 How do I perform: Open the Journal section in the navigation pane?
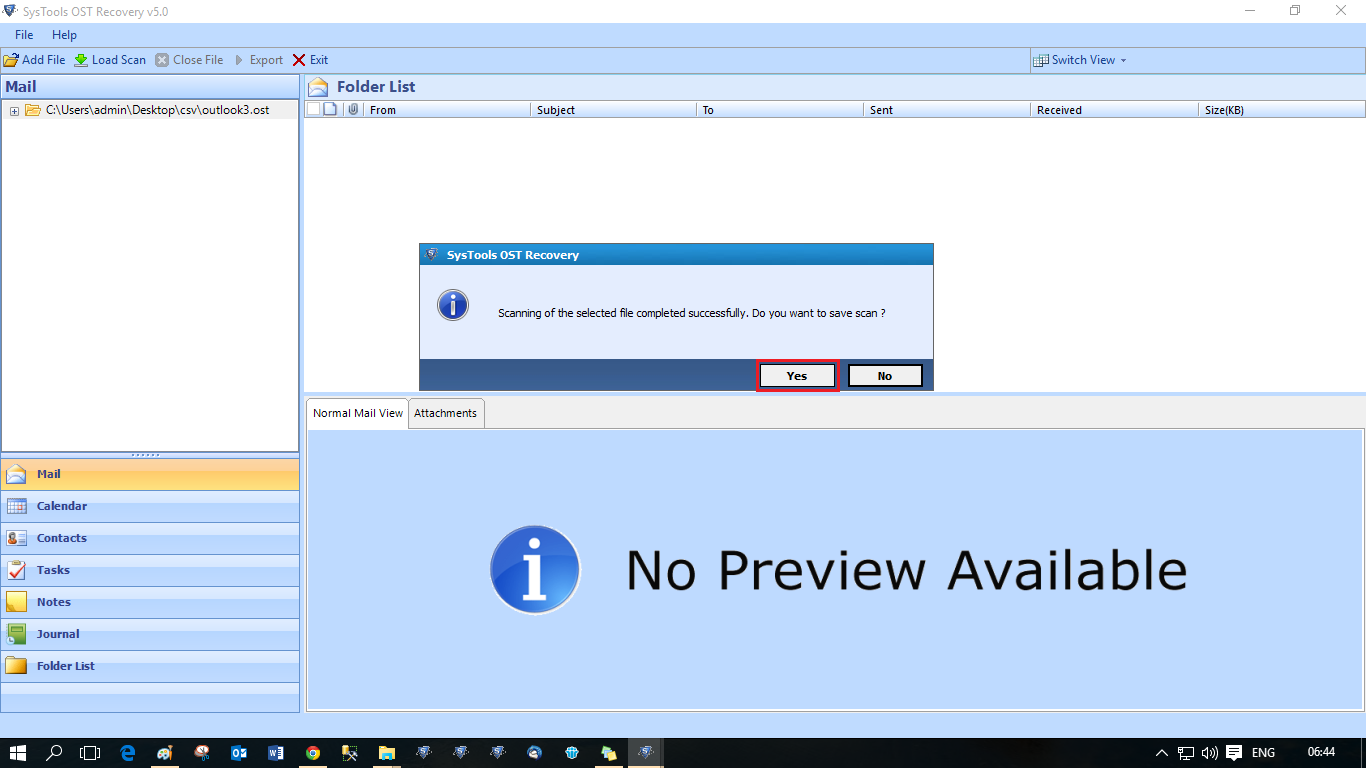click(x=150, y=634)
